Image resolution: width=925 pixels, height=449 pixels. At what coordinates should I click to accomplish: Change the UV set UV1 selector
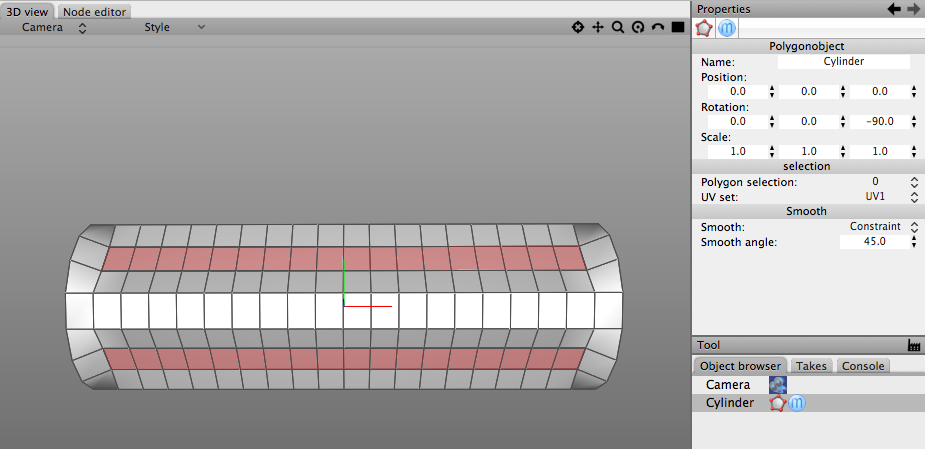tap(891, 197)
